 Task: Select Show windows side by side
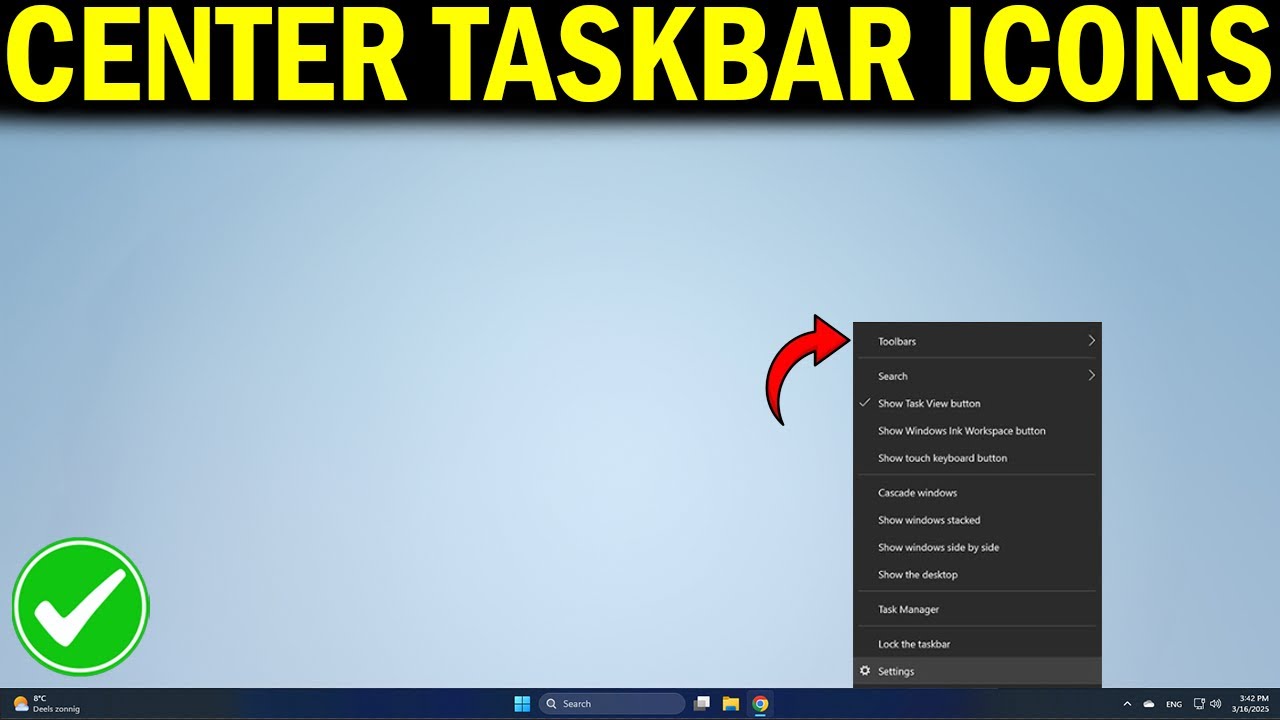click(x=977, y=547)
